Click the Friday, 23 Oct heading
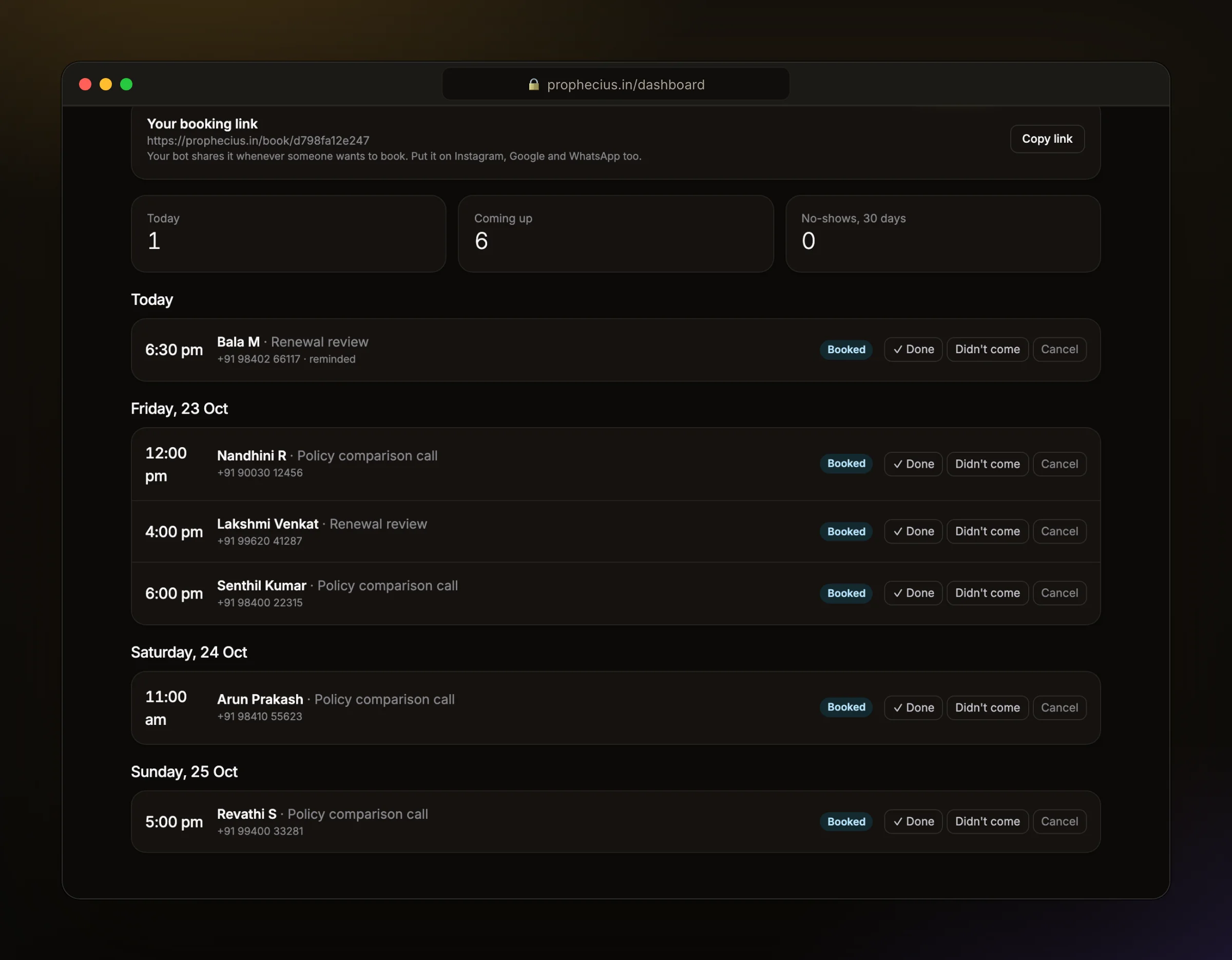 (179, 409)
